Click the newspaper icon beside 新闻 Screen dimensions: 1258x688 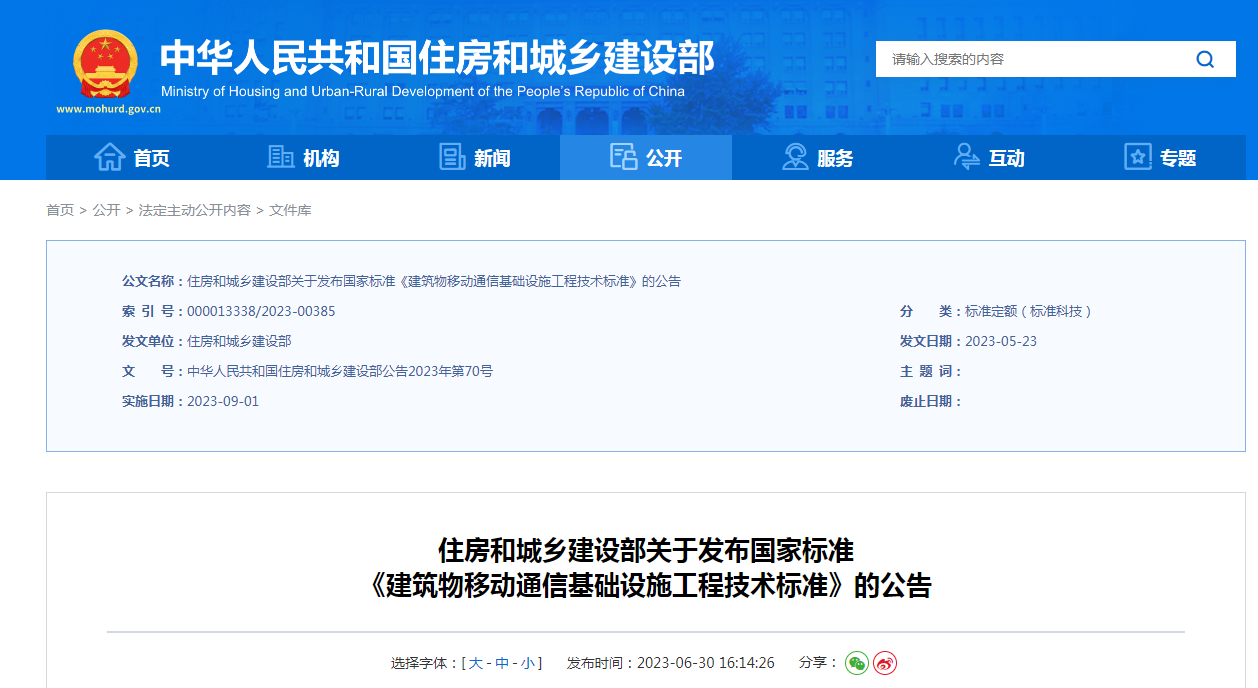(452, 157)
